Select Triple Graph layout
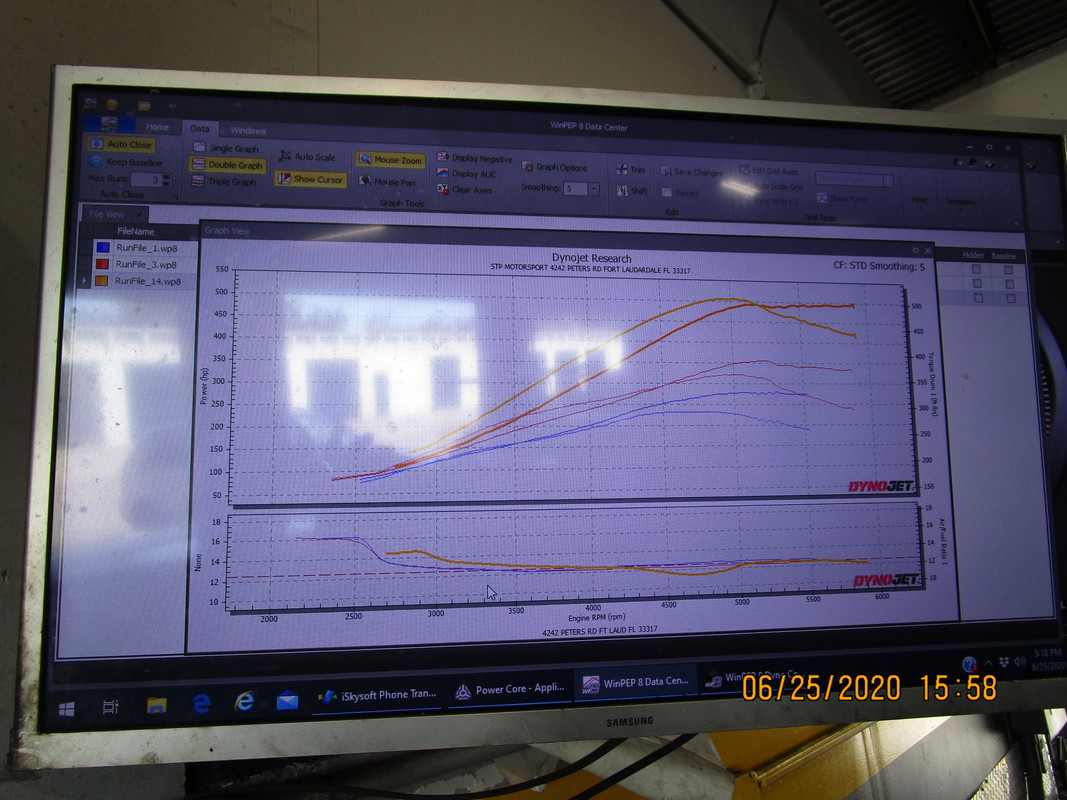This screenshot has height=800, width=1067. click(x=224, y=182)
